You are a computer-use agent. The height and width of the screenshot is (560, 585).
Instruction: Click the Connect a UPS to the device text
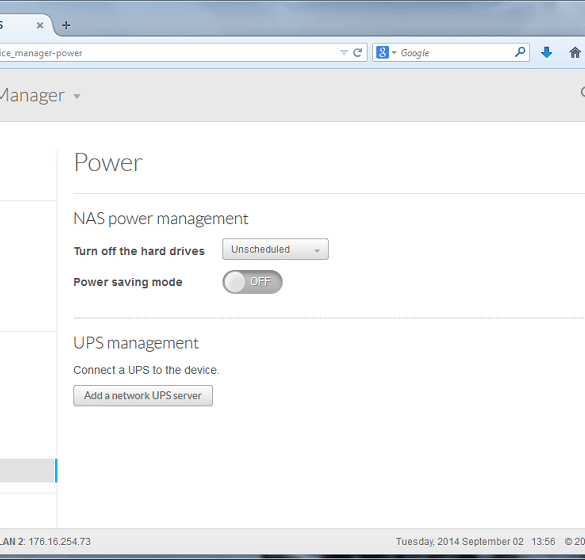[146, 370]
